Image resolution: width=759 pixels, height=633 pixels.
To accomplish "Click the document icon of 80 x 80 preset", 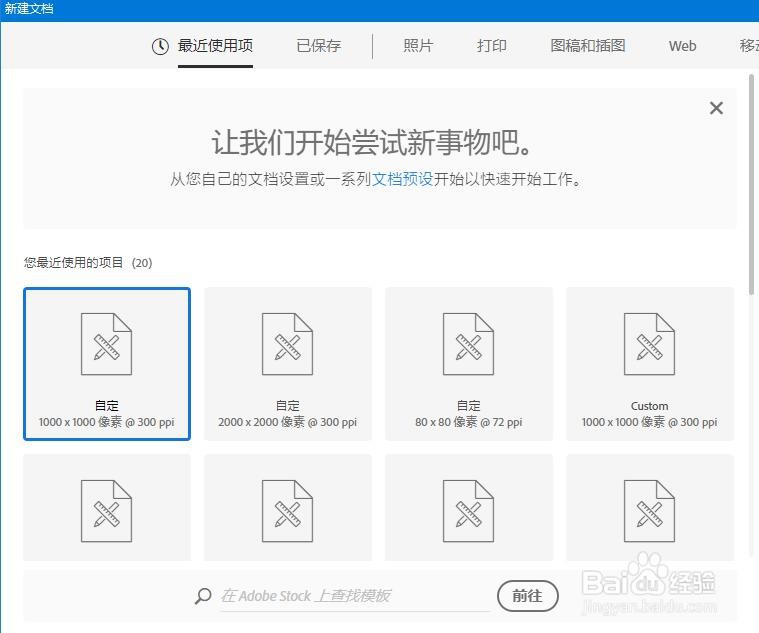I will pos(469,344).
